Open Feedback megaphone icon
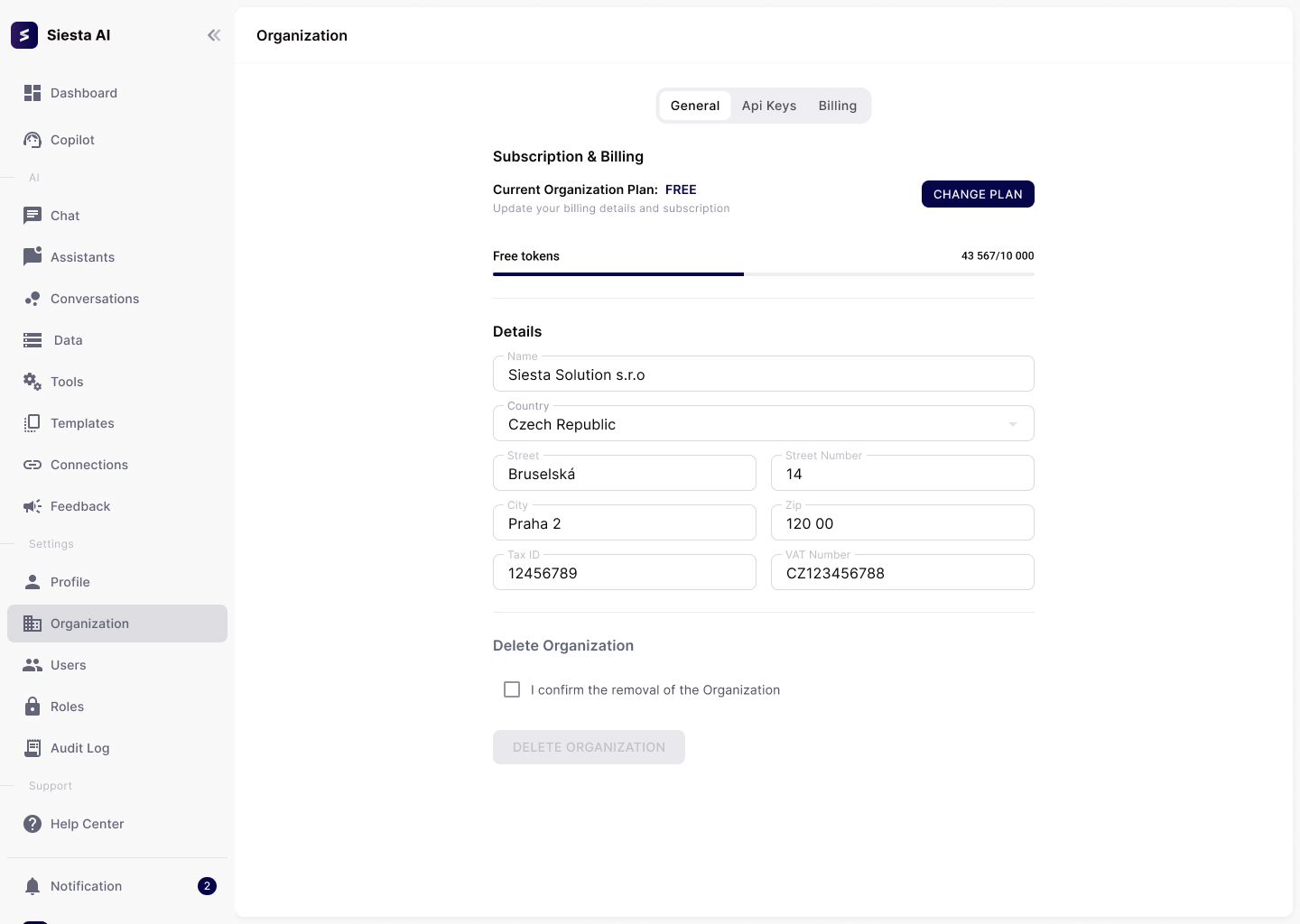 click(x=32, y=506)
